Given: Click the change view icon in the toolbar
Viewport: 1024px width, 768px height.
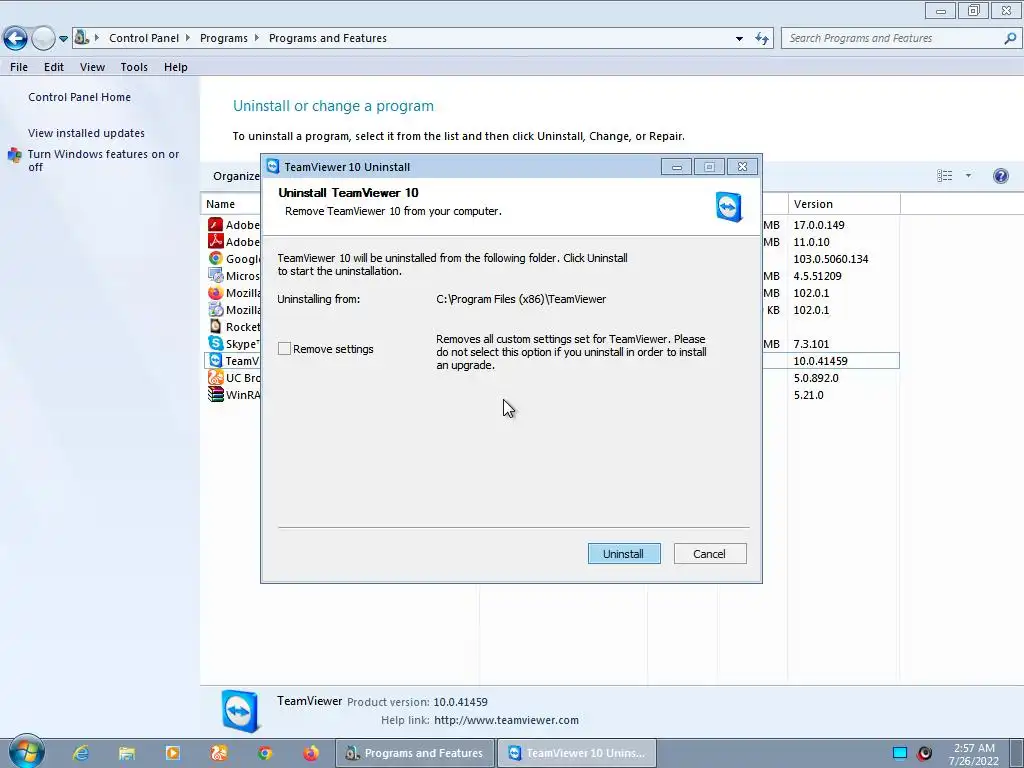Looking at the screenshot, I should (x=944, y=176).
